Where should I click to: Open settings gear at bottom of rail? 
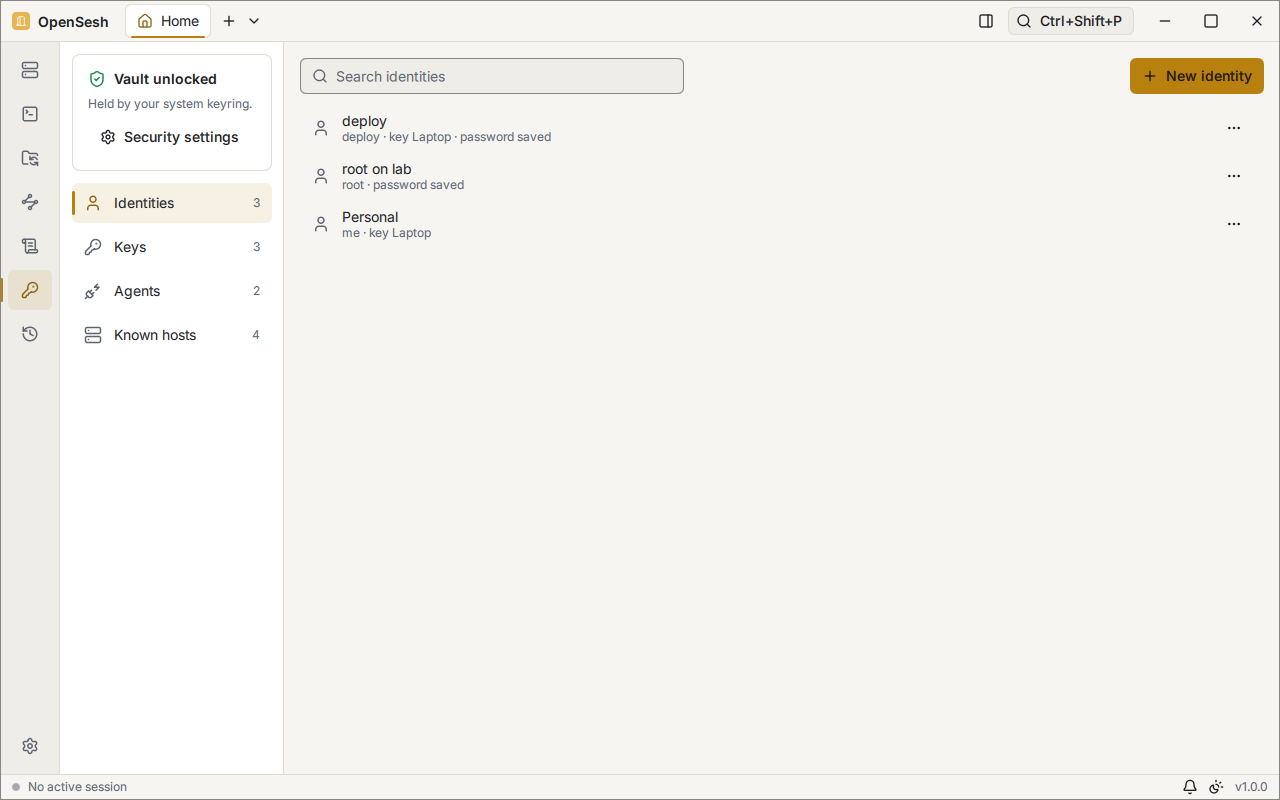[x=30, y=746]
